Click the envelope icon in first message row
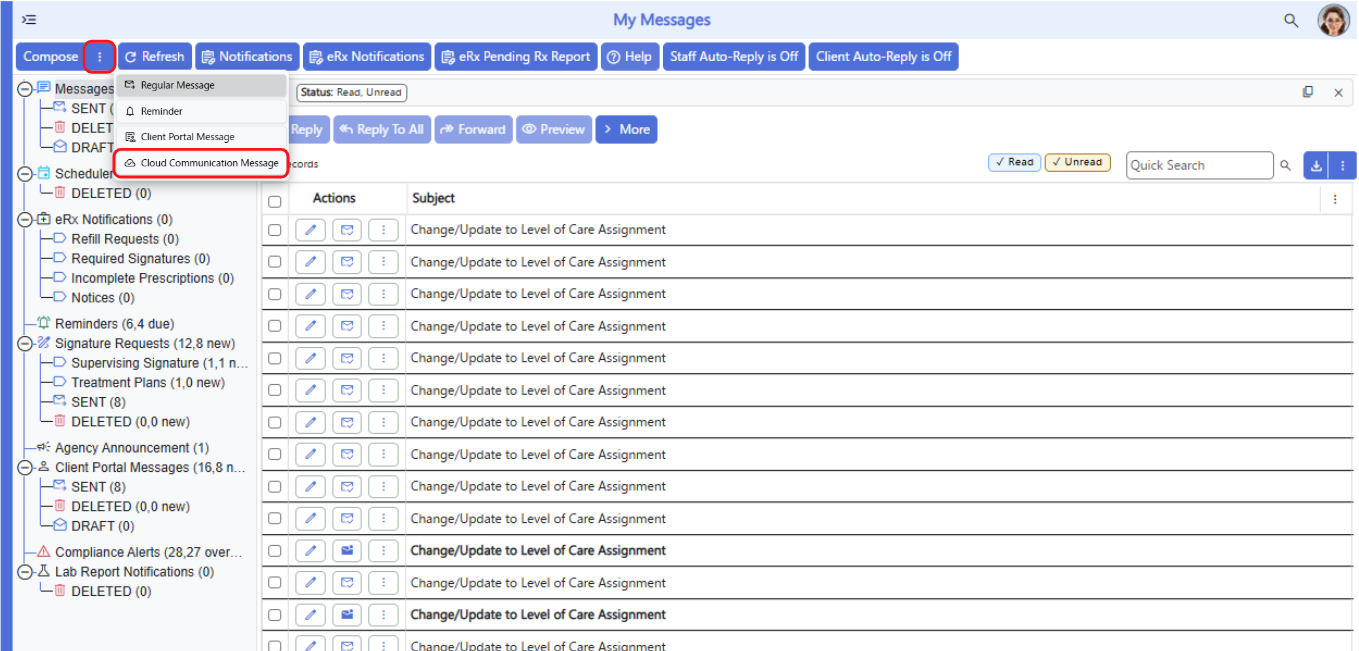The width and height of the screenshot is (1359, 651). tap(347, 230)
